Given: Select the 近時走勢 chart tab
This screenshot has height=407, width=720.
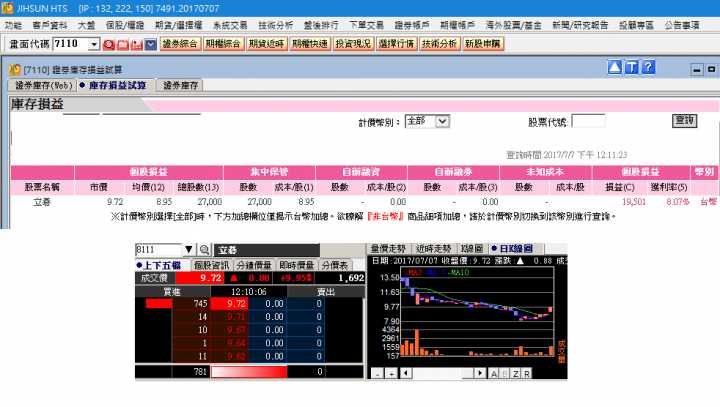Looking at the screenshot, I should (433, 249).
